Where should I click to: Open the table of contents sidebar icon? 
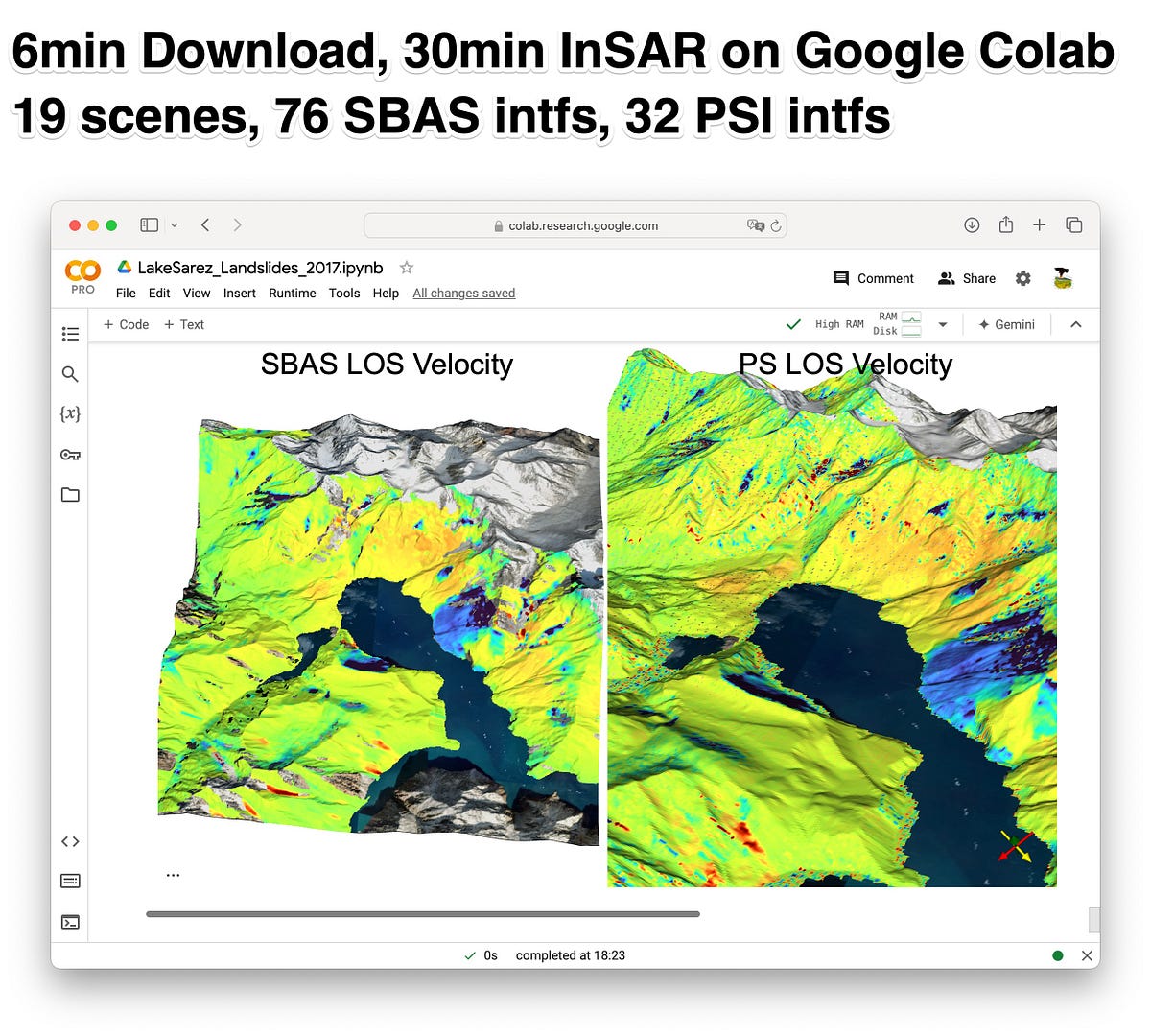pyautogui.click(x=70, y=334)
